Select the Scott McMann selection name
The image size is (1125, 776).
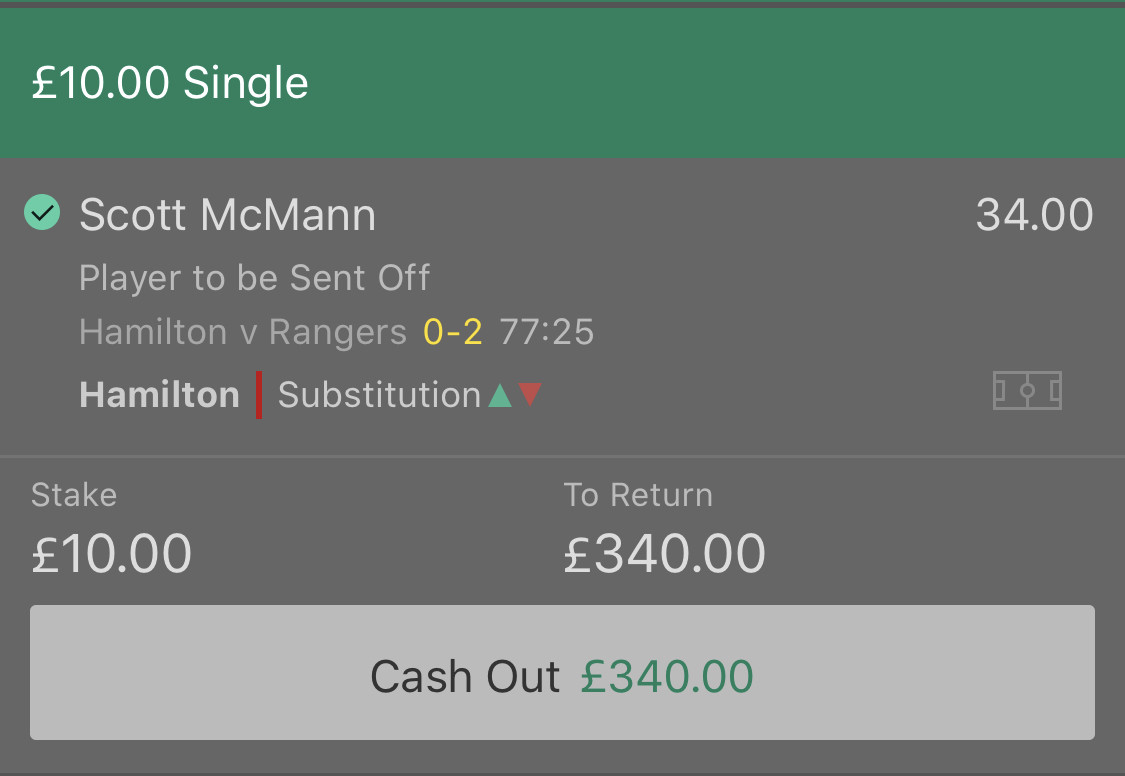[227, 215]
